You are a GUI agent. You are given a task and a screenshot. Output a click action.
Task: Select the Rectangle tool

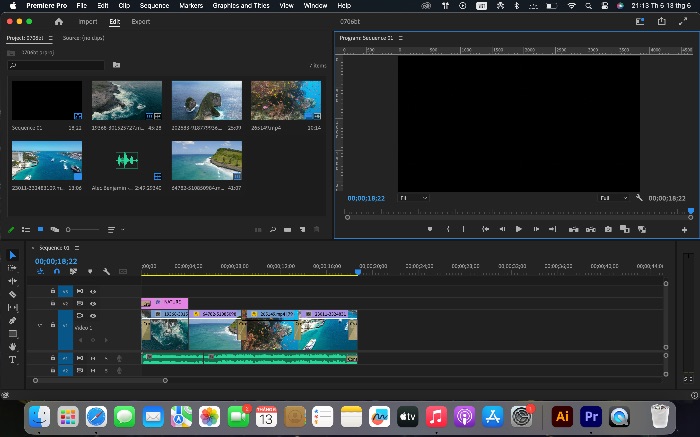(x=12, y=333)
